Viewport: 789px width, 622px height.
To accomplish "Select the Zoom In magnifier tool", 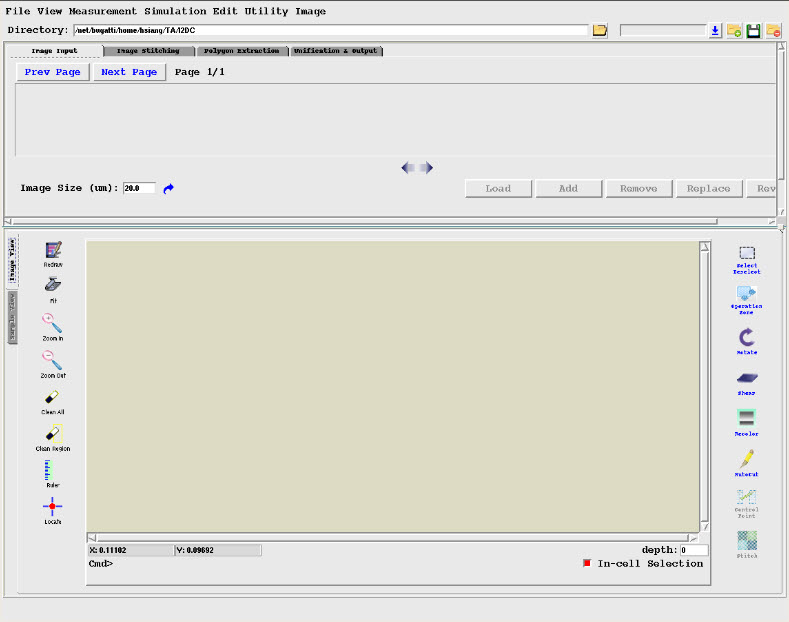I will tap(53, 323).
